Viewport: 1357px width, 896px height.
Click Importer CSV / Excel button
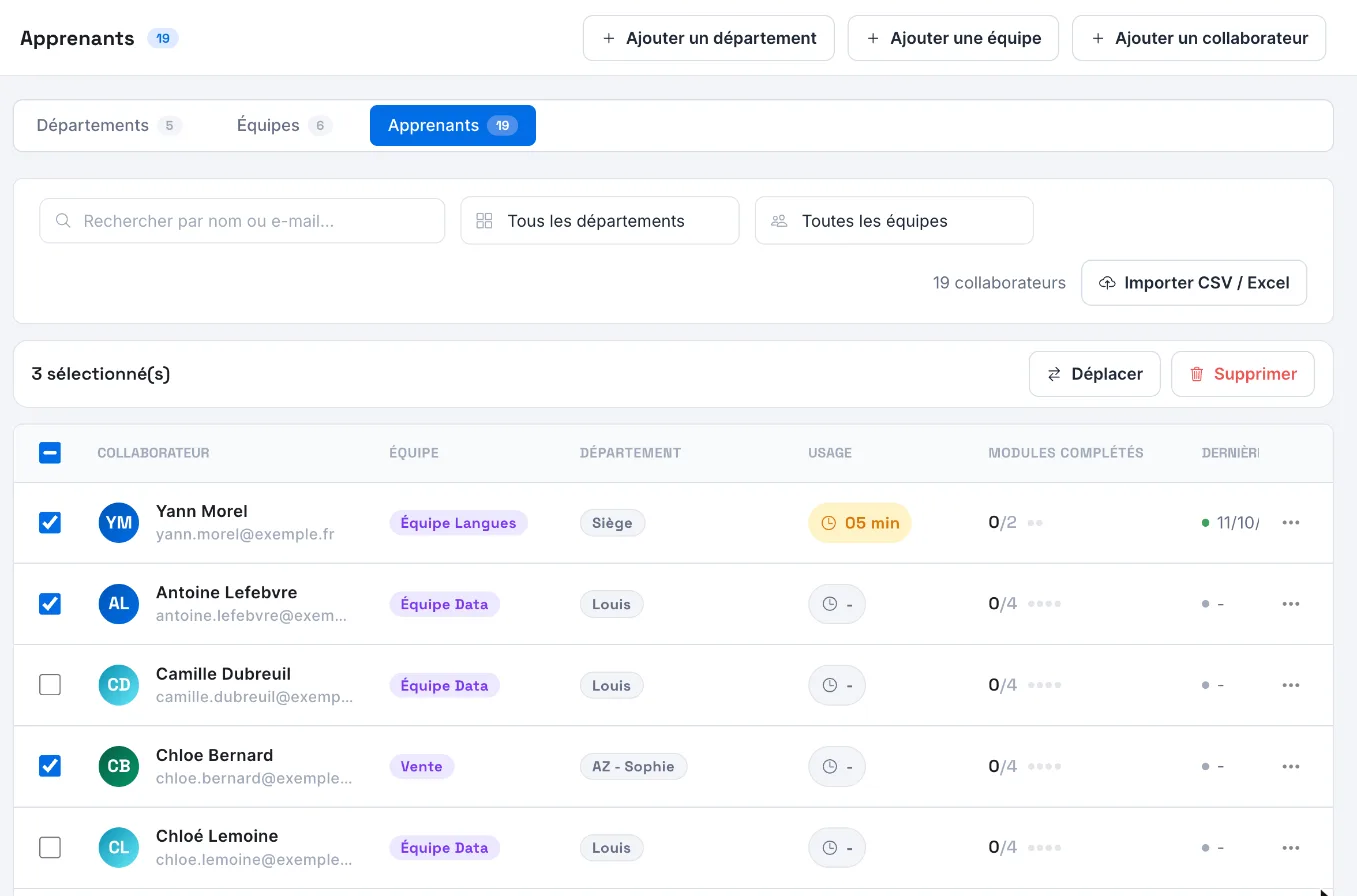1194,283
